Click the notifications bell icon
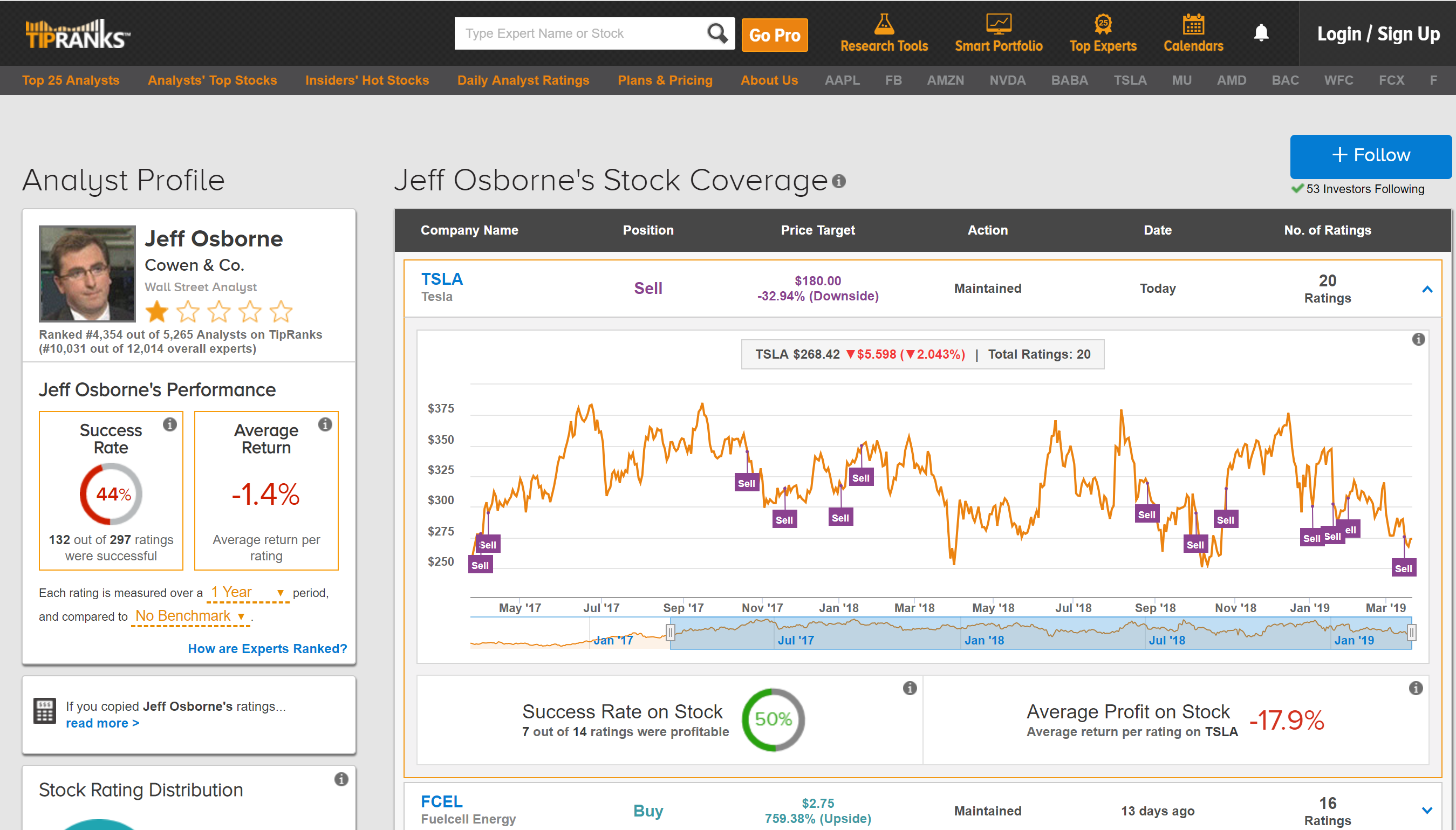Screen dimensions: 1456x830 point(1261,33)
